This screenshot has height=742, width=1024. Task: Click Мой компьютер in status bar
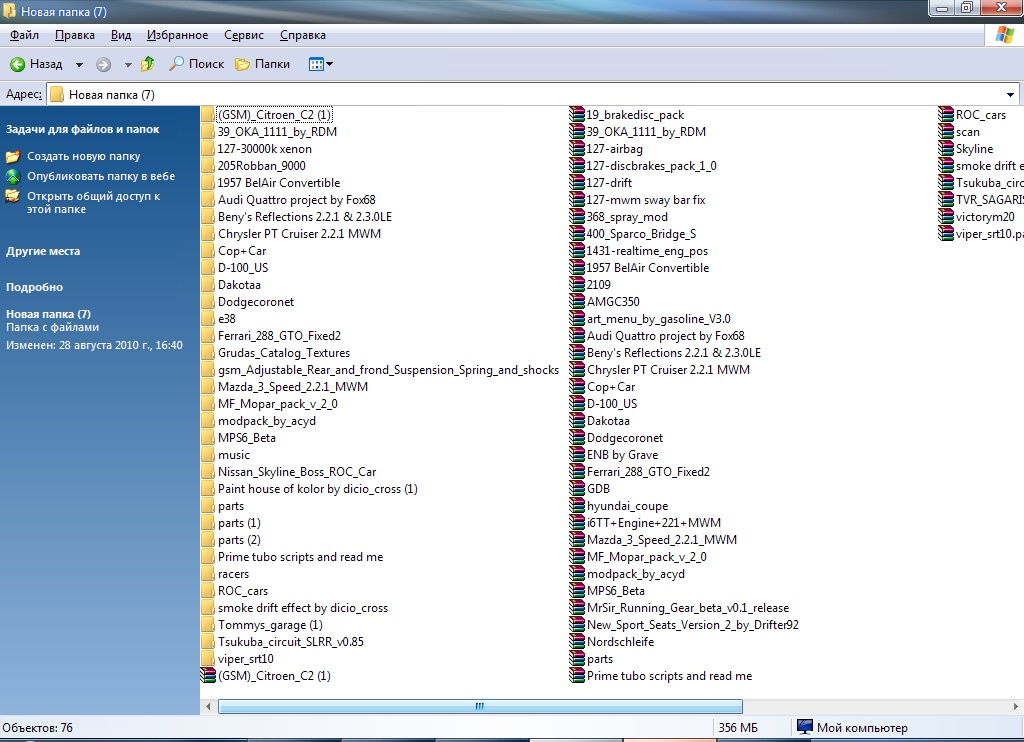(852, 728)
